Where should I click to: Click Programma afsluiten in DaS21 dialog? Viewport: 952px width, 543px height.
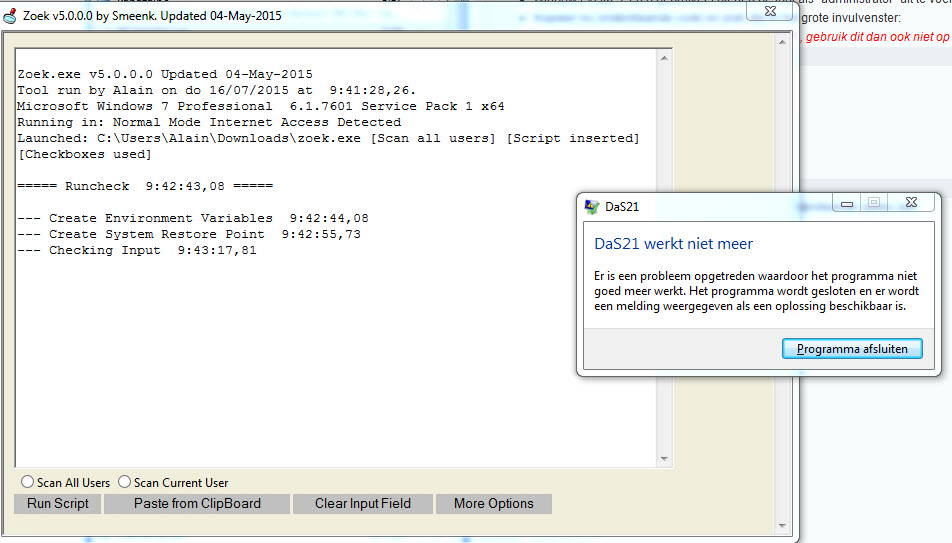(x=852, y=349)
